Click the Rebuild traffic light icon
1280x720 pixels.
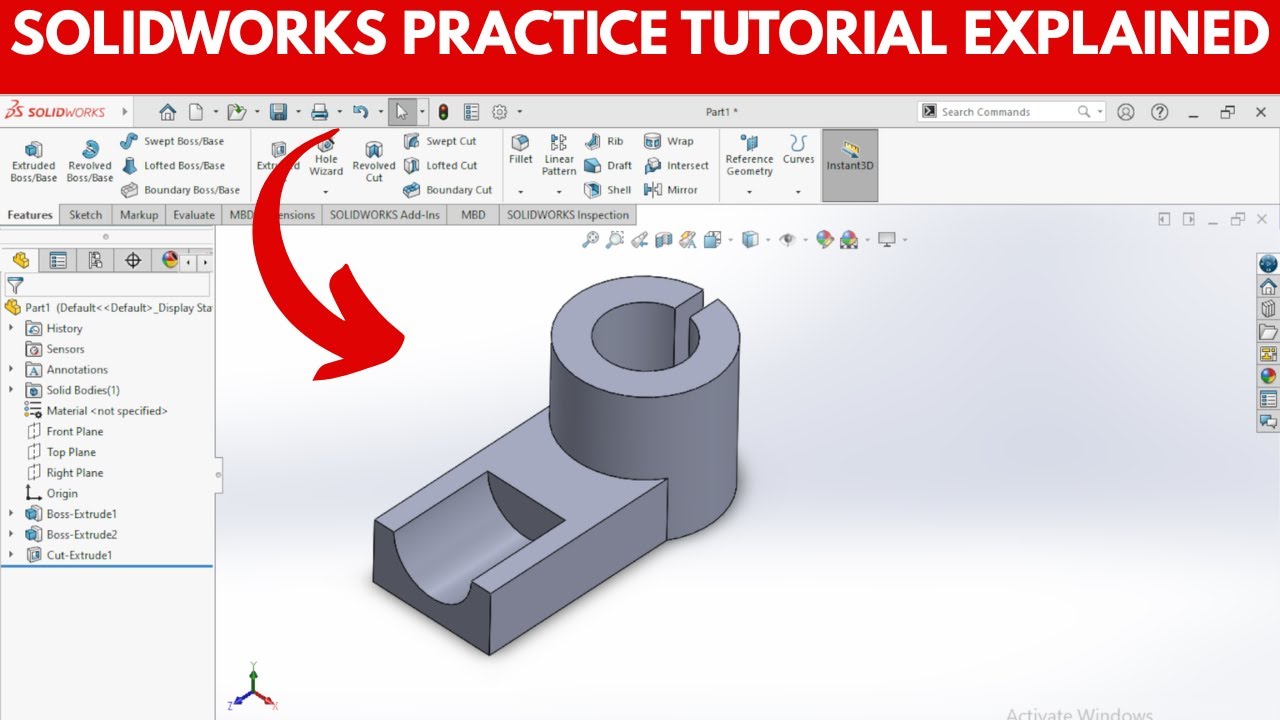point(443,112)
